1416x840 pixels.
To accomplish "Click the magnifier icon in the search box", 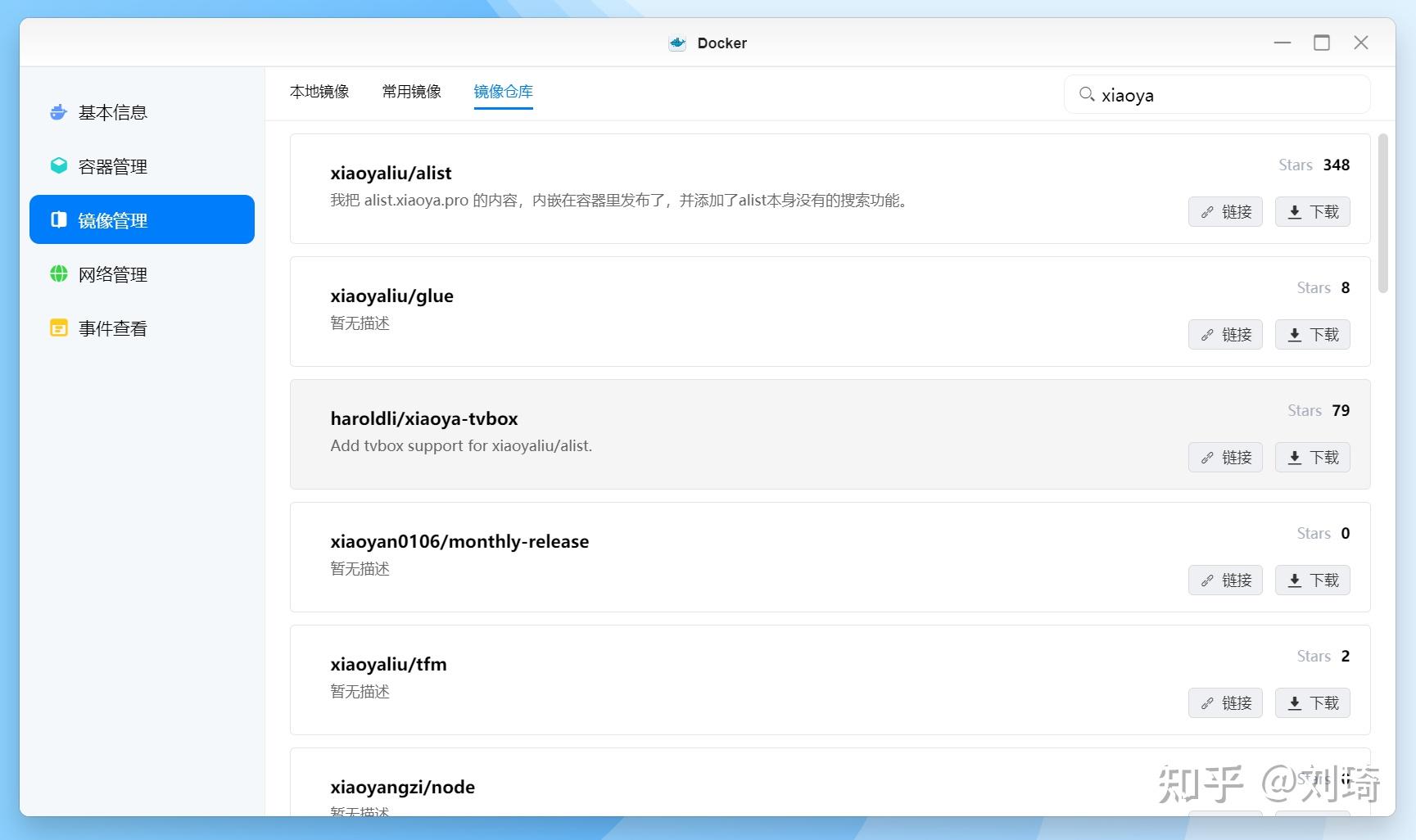I will pyautogui.click(x=1087, y=94).
